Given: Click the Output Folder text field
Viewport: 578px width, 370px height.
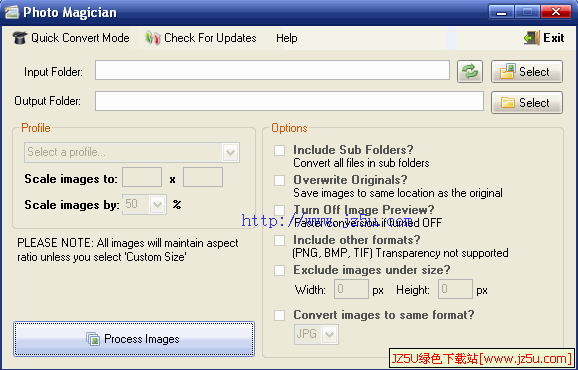Looking at the screenshot, I should point(289,101).
